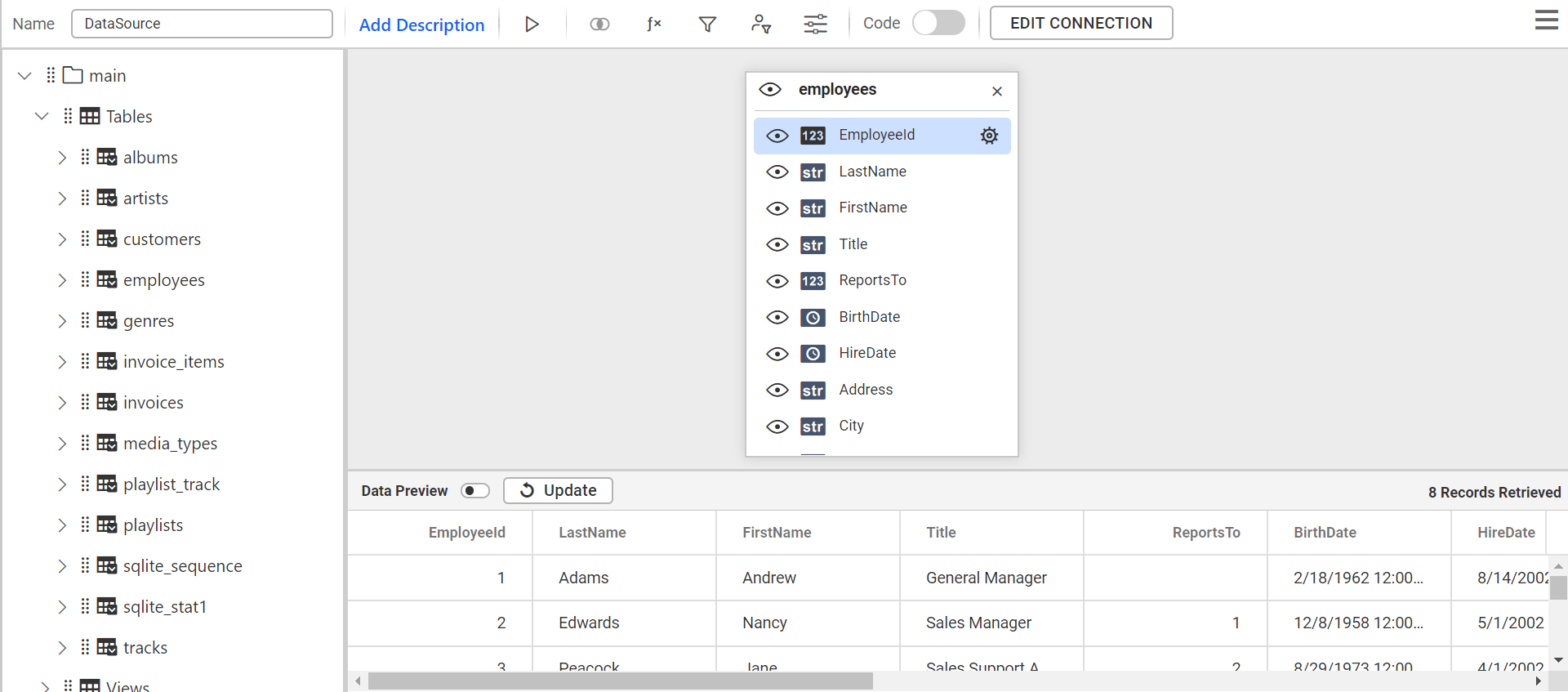Click the albums table icon in the tree
This screenshot has height=692, width=1568.
pos(107,157)
